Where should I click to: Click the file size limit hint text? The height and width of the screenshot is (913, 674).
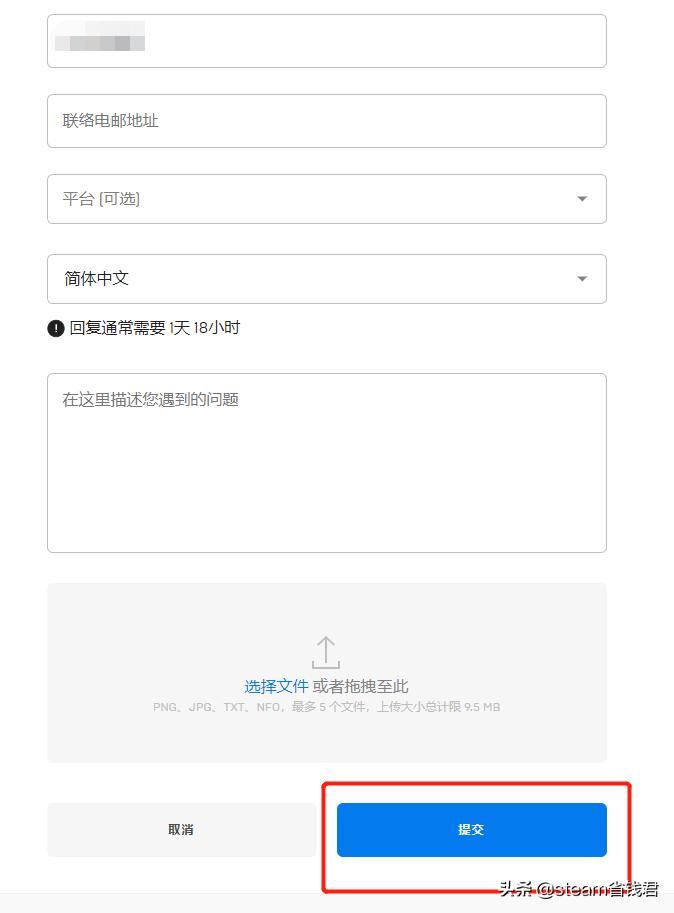326,707
